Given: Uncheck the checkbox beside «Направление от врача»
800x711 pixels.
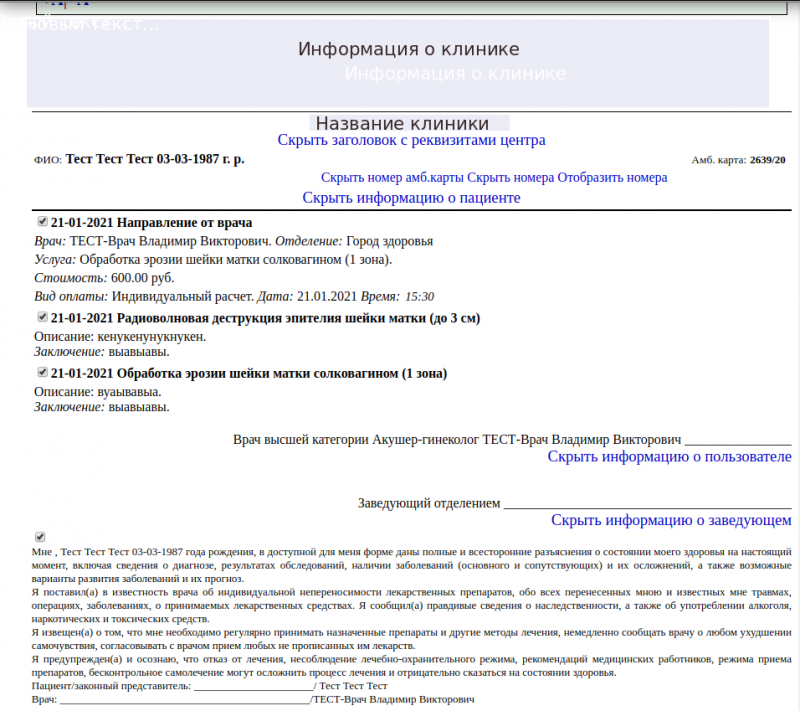Looking at the screenshot, I should (x=41, y=221).
